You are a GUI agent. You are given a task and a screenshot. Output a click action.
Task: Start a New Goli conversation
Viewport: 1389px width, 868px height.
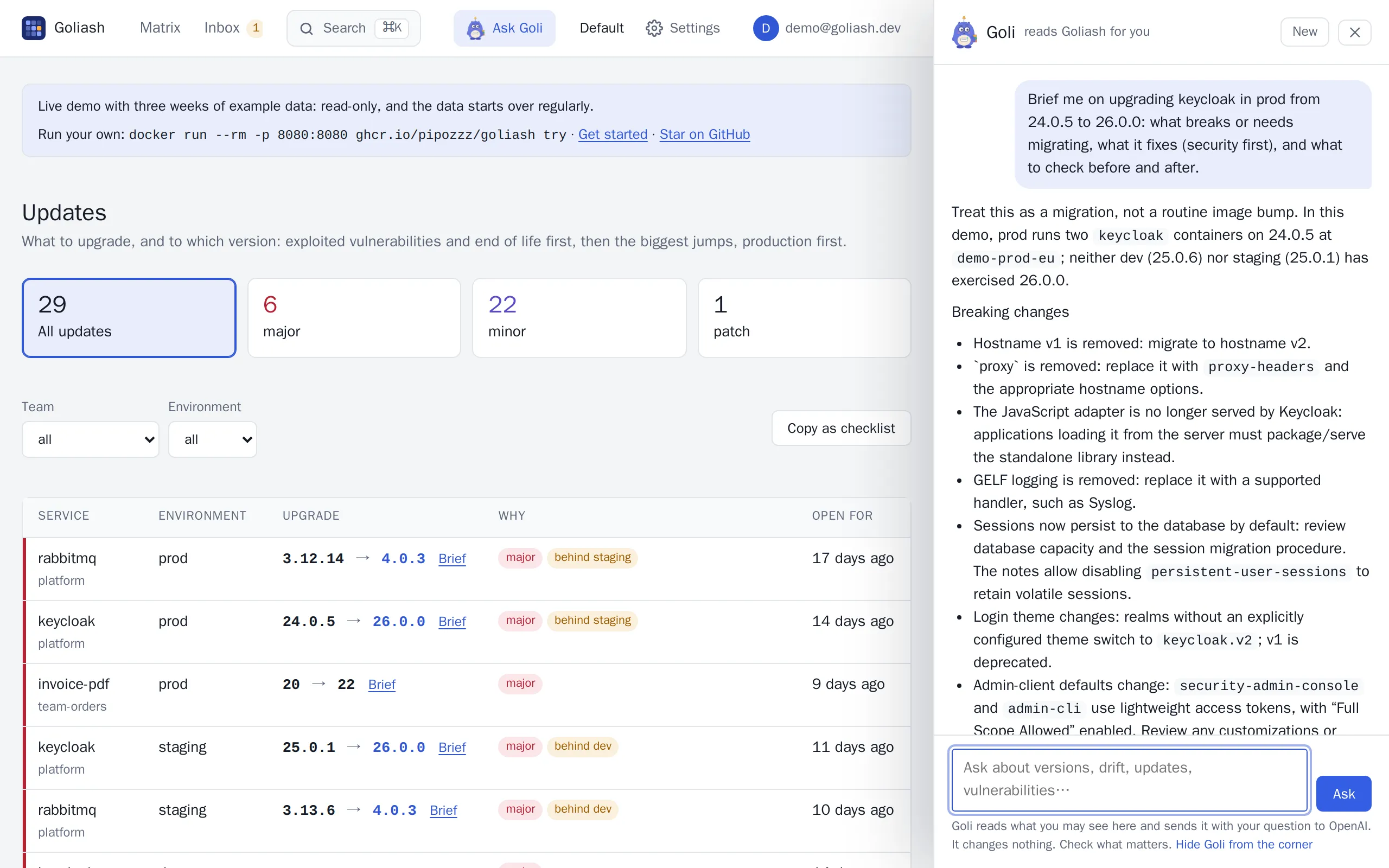coord(1304,32)
